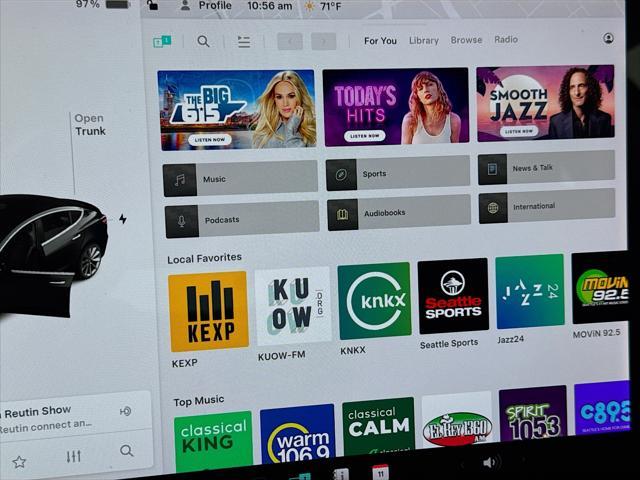Play the Seattle Sports station tile
The height and width of the screenshot is (480, 640).
(453, 296)
